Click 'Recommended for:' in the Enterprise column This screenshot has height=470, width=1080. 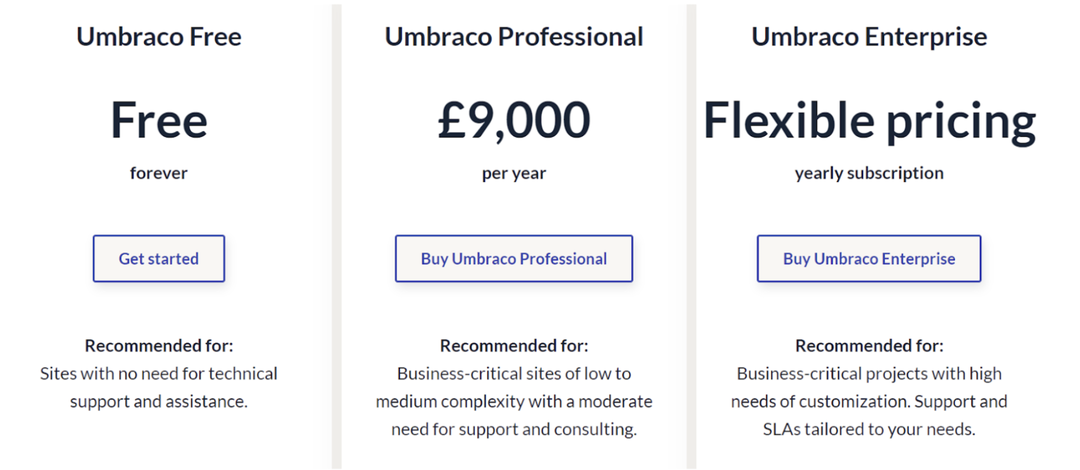click(x=870, y=345)
